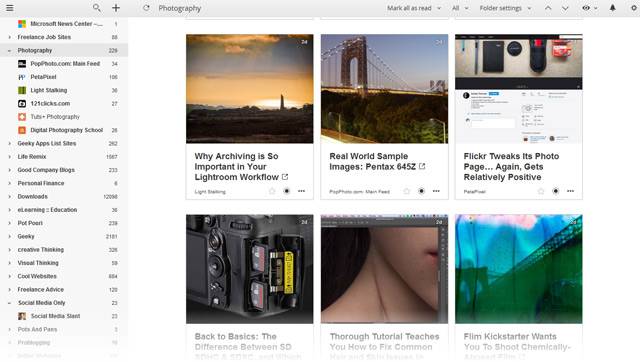640x362 pixels.
Task: Select the 121clicks.com feed icon
Action: pos(22,104)
